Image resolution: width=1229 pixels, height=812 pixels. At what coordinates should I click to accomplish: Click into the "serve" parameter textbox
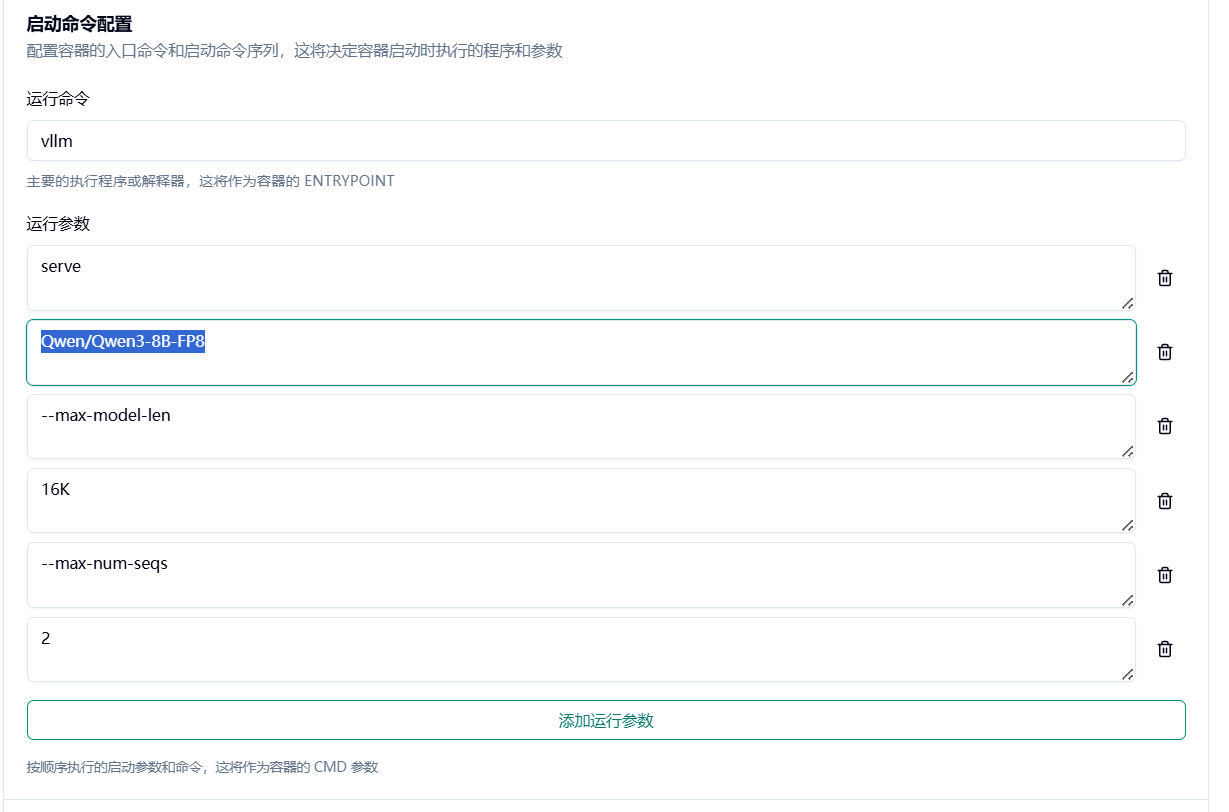[580, 278]
